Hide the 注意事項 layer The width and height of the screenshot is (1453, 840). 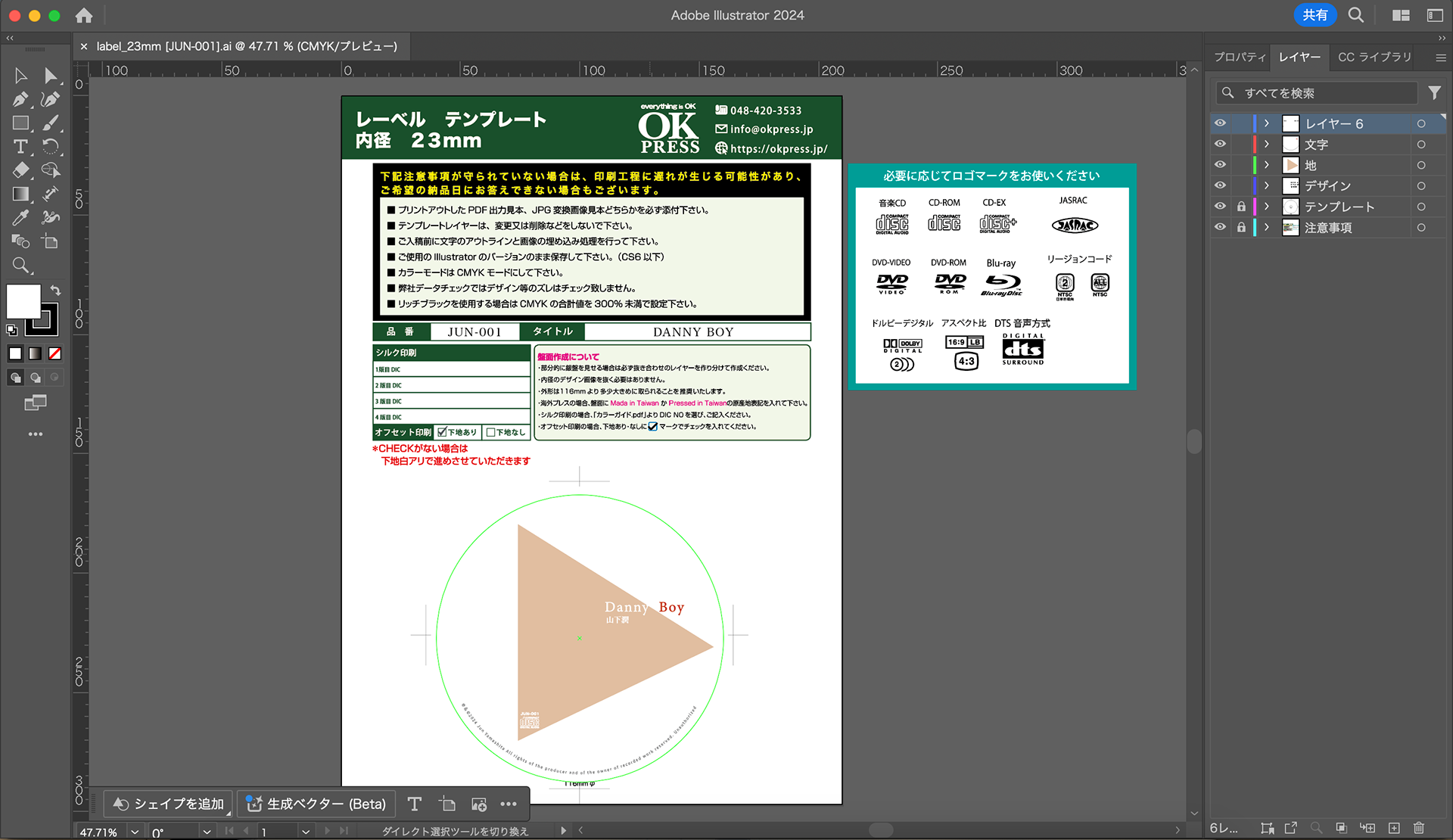(1220, 227)
